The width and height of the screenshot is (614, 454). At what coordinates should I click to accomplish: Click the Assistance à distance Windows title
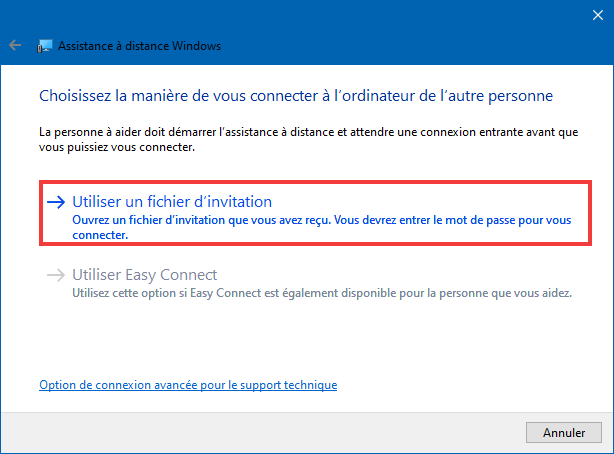pos(139,46)
